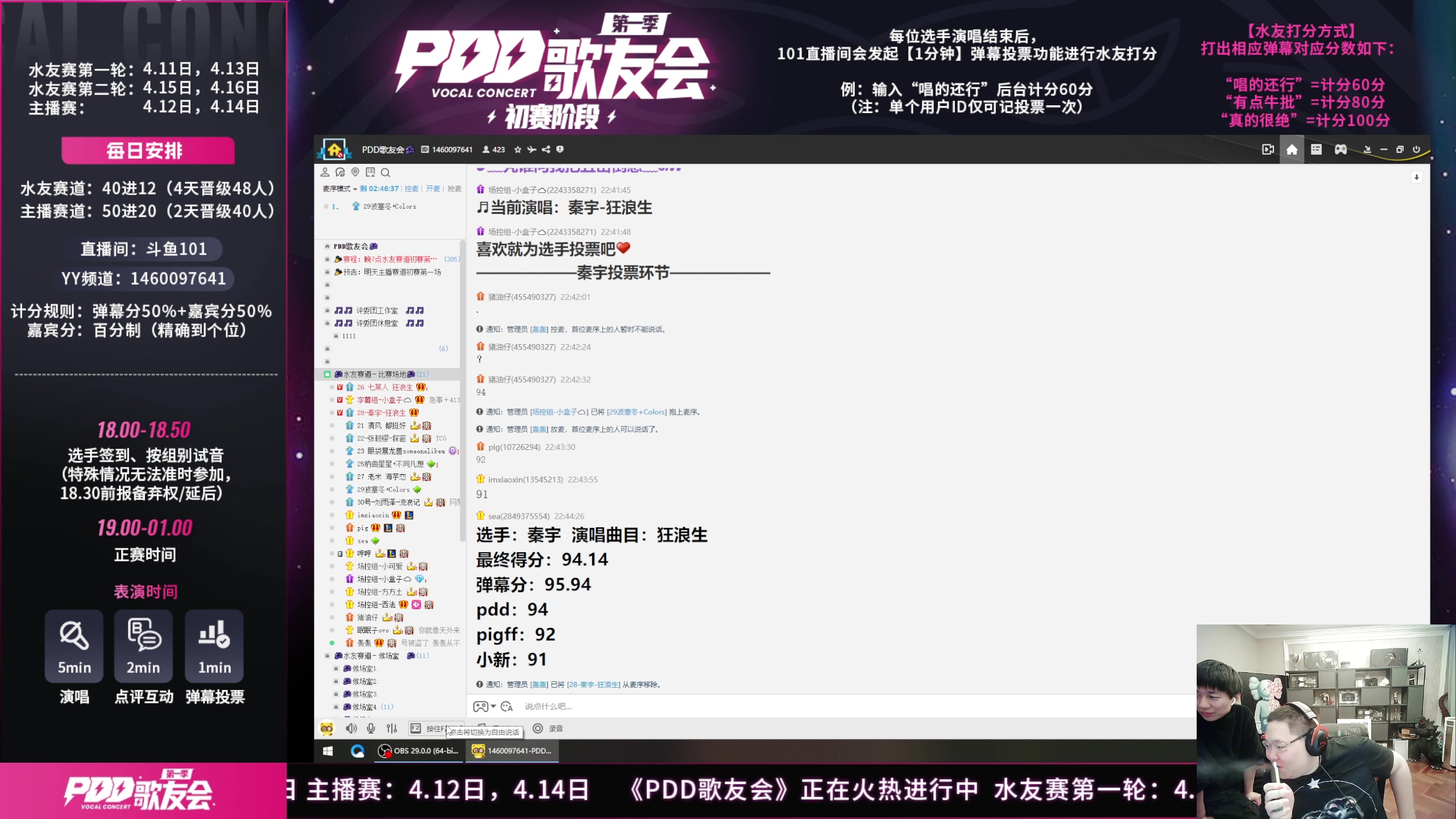Open the 麦序模式 dropdown
The height and width of the screenshot is (819, 1456).
[340, 188]
